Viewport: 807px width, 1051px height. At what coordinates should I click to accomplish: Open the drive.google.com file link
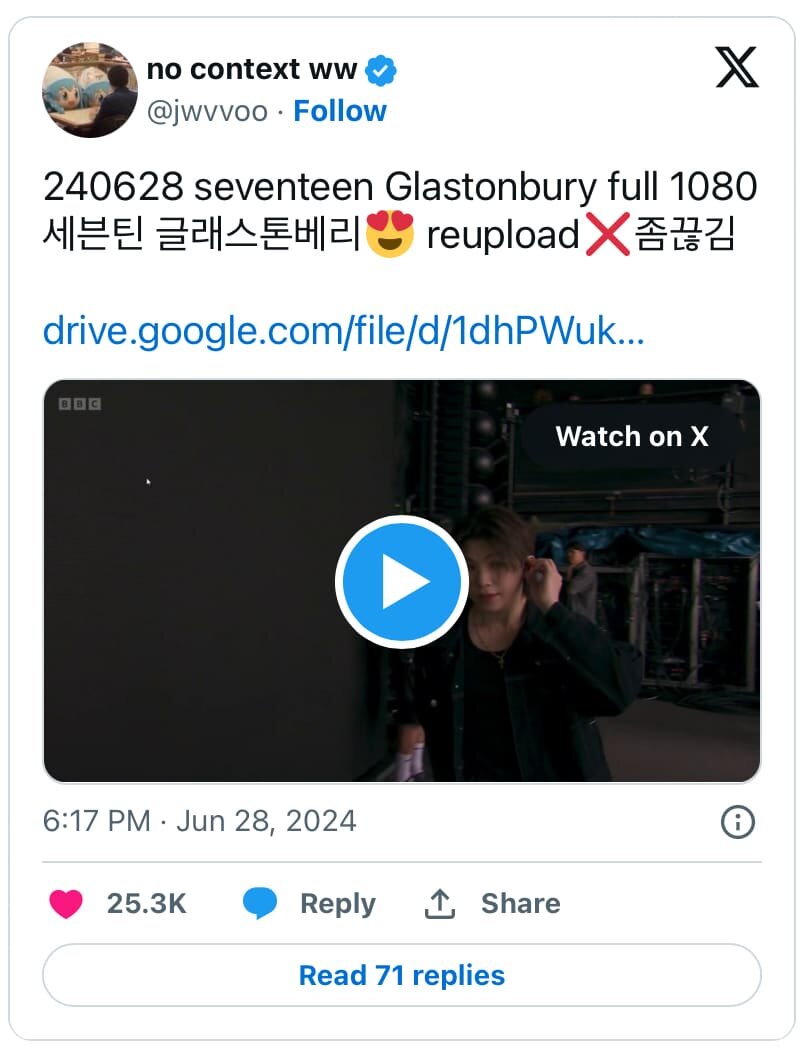click(x=343, y=331)
